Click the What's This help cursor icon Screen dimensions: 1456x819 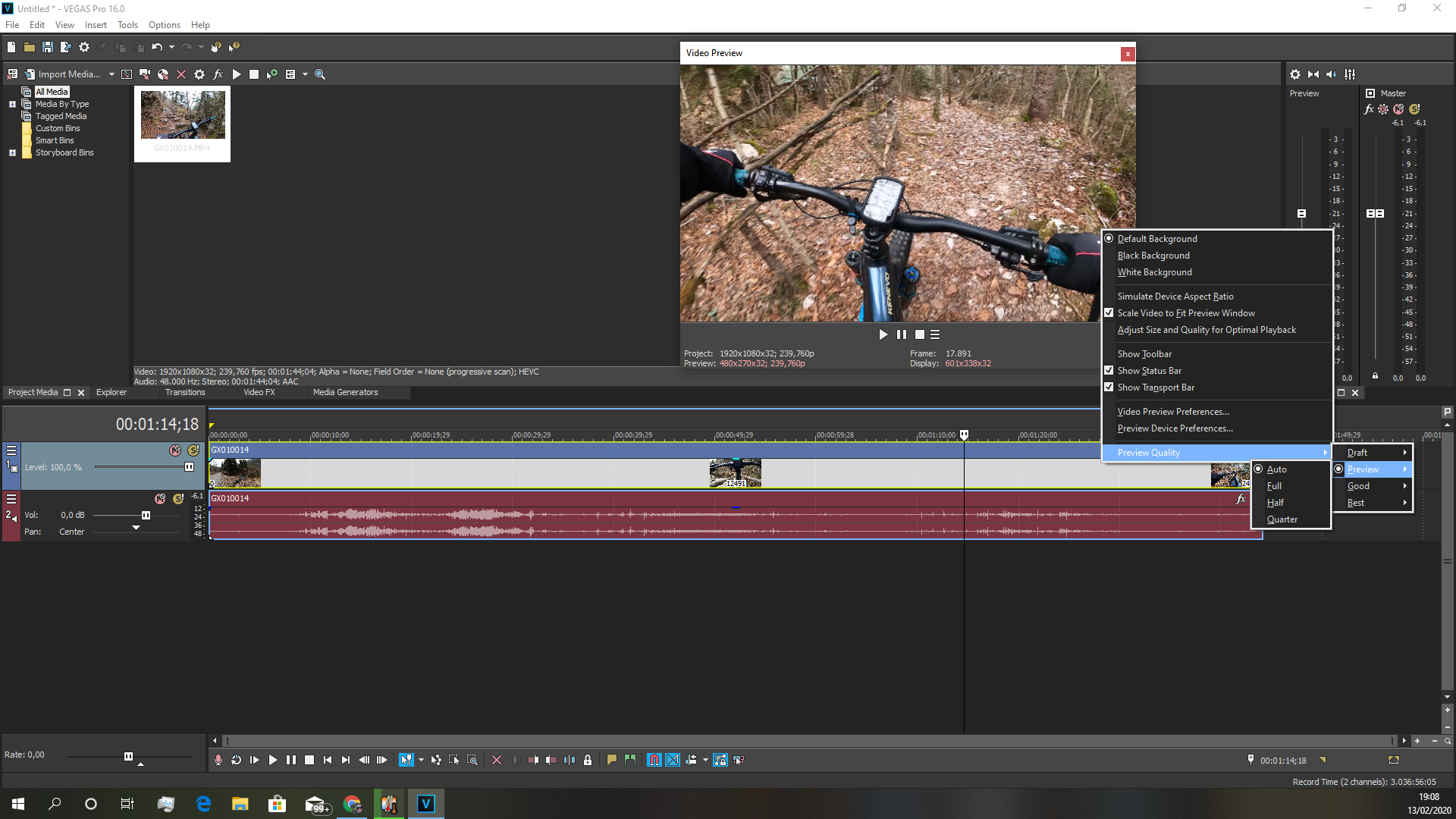coord(234,47)
